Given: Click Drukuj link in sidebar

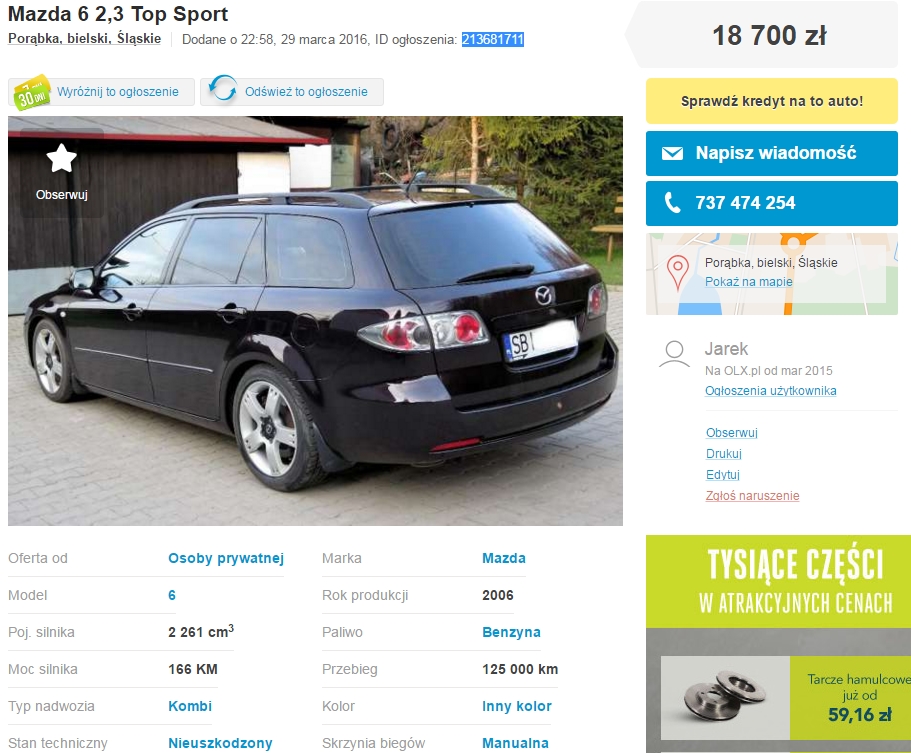Looking at the screenshot, I should point(723,454).
